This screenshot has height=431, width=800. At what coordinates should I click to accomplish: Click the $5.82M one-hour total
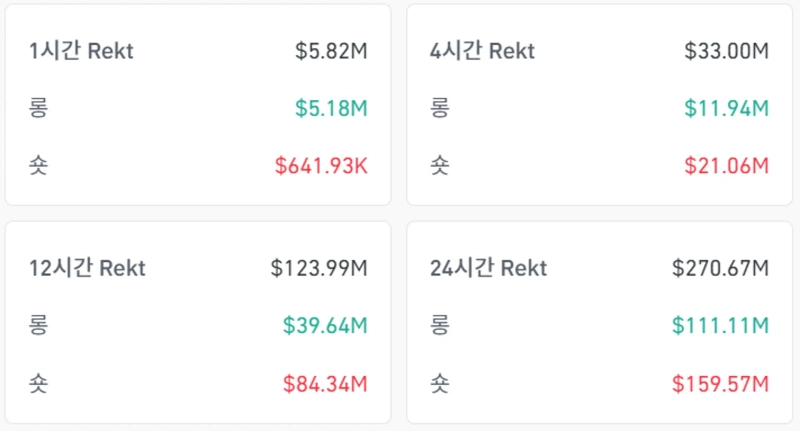coord(331,51)
